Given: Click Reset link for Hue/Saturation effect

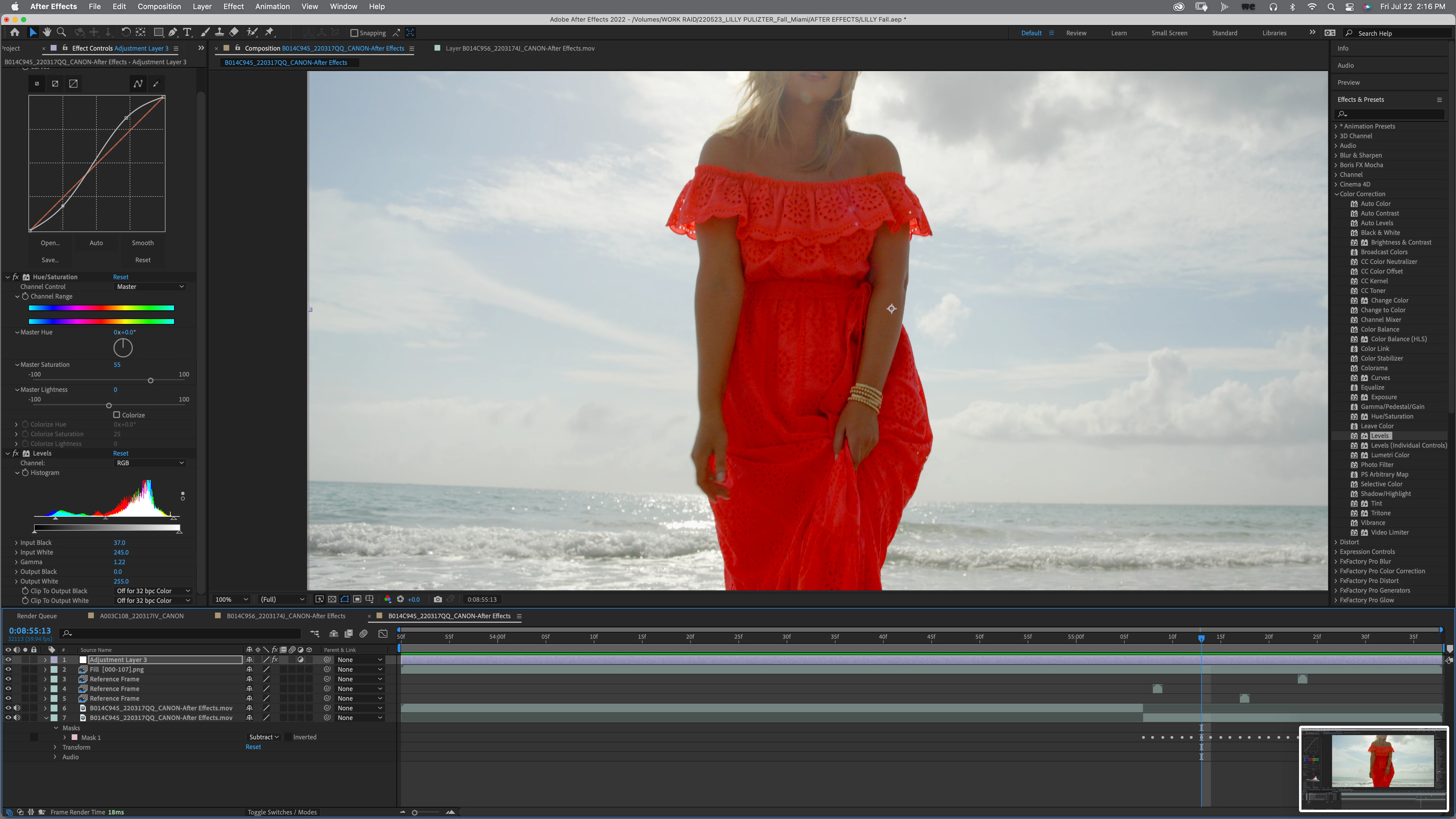Looking at the screenshot, I should (120, 277).
